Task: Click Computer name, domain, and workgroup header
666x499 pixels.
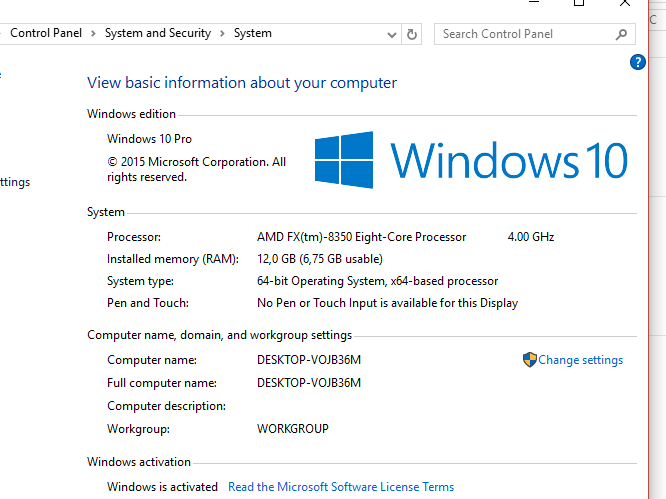Action: [220, 335]
